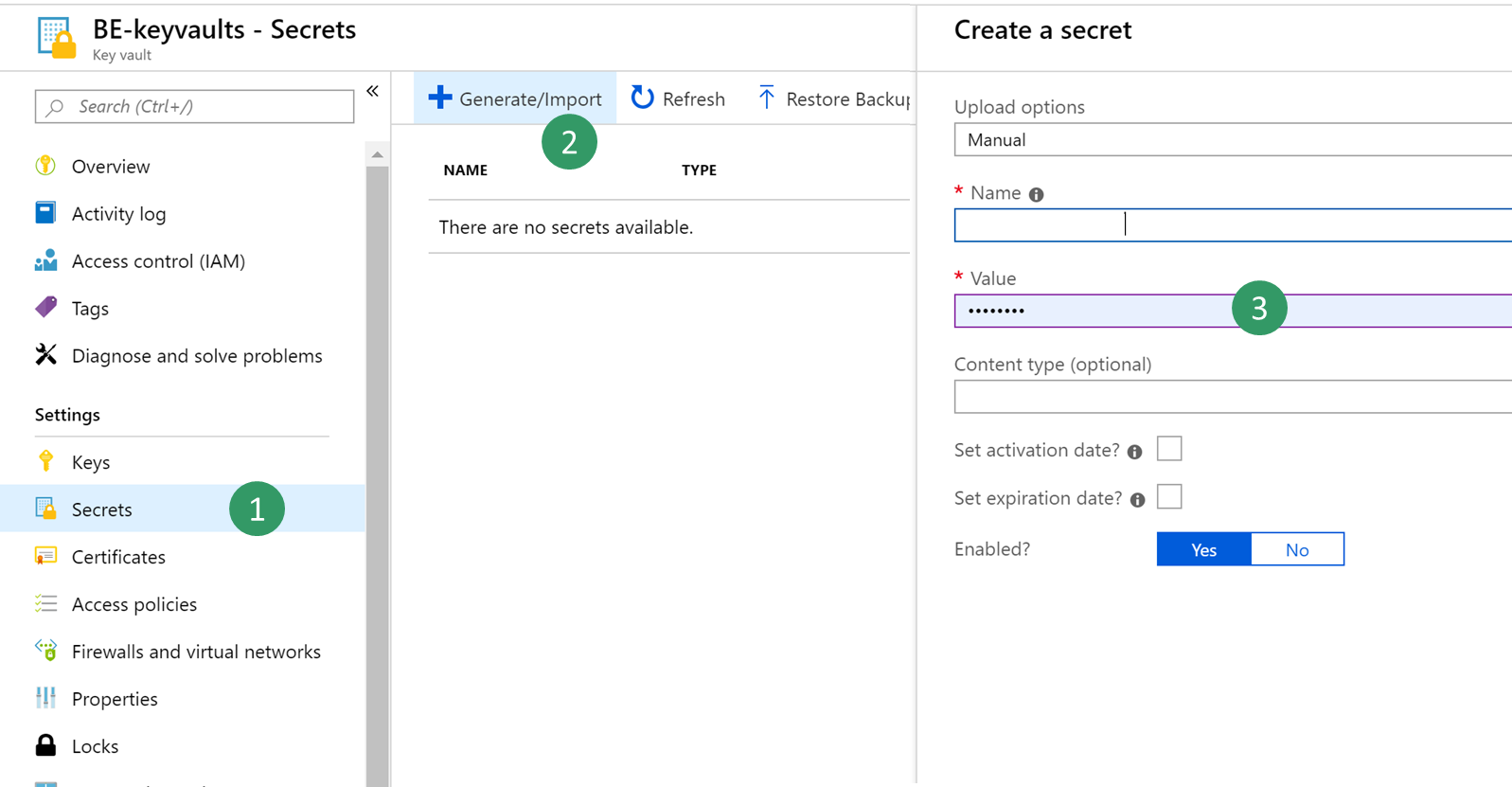Click the Diagnose tools wrench icon
1512x787 pixels.
coord(45,355)
